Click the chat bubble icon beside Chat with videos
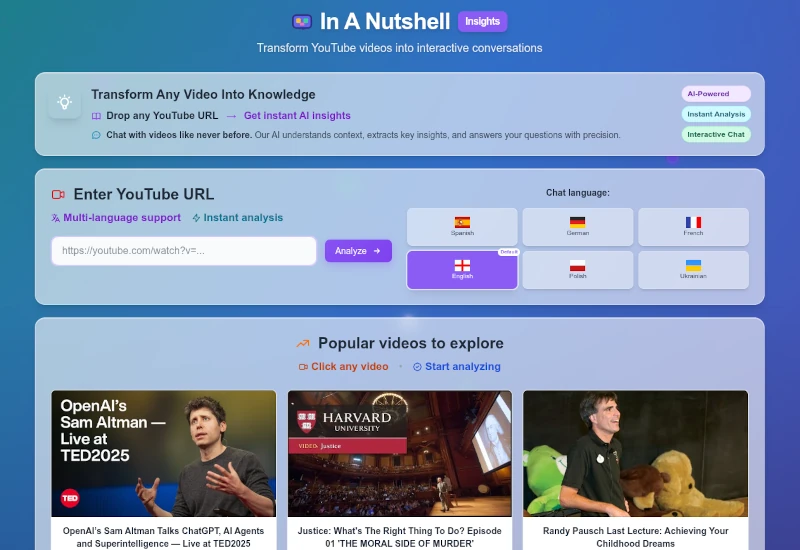 click(x=96, y=135)
